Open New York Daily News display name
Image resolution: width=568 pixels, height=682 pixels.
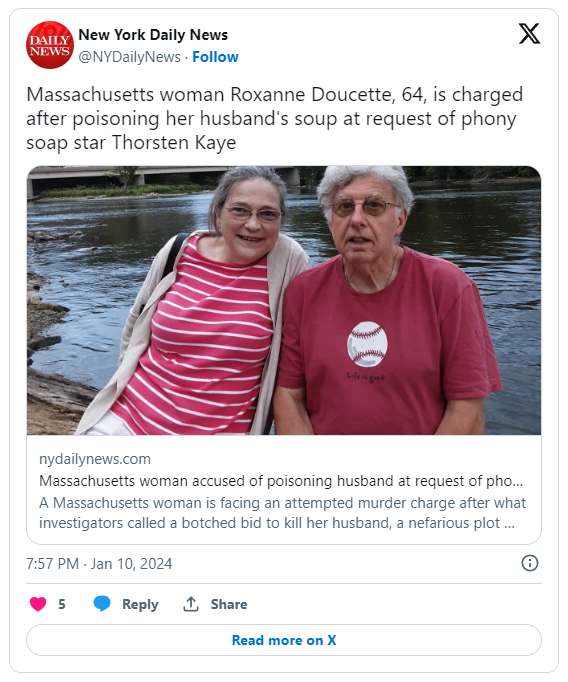pos(153,34)
